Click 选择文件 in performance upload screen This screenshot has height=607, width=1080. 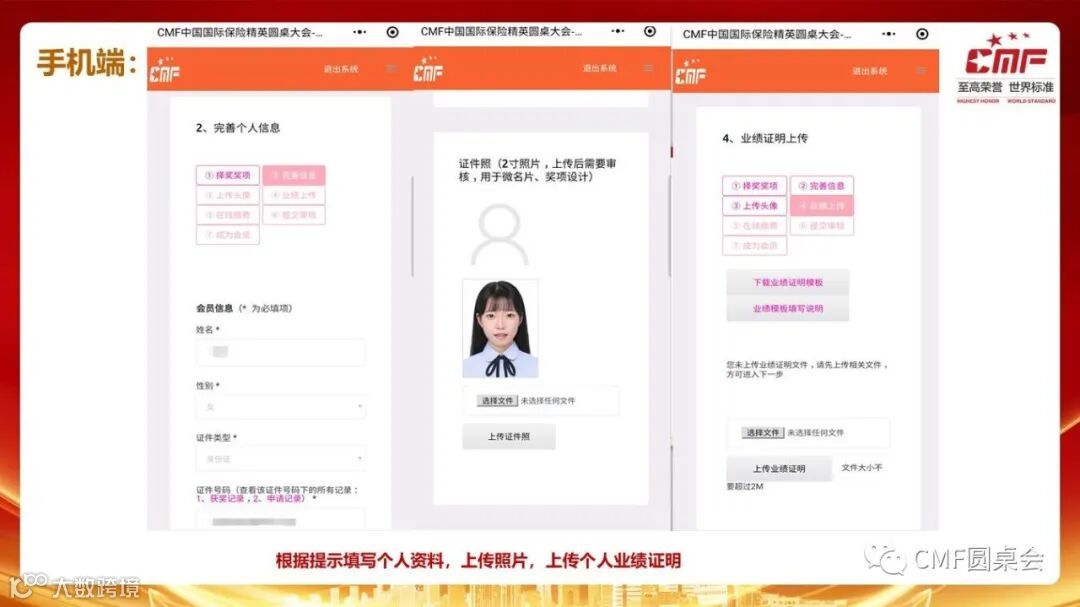coord(762,433)
